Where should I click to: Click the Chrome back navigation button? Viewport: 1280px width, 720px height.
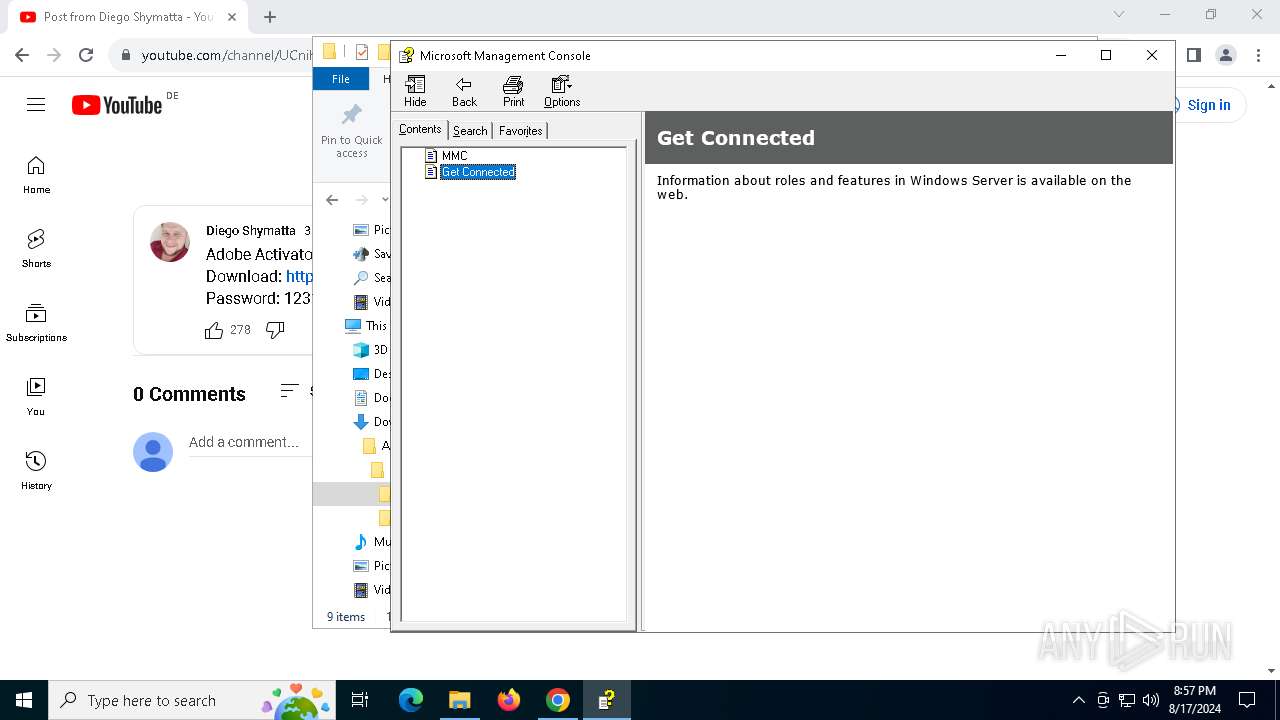tap(22, 55)
